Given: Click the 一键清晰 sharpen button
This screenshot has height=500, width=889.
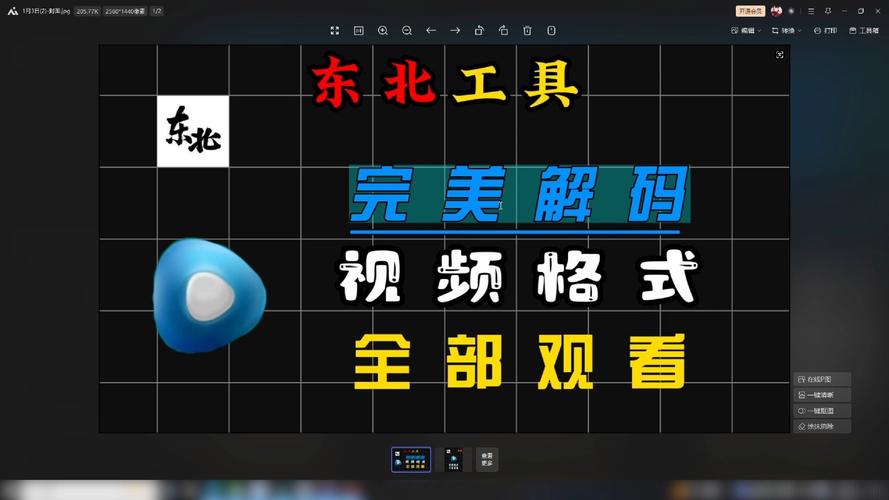Looking at the screenshot, I should (822, 395).
